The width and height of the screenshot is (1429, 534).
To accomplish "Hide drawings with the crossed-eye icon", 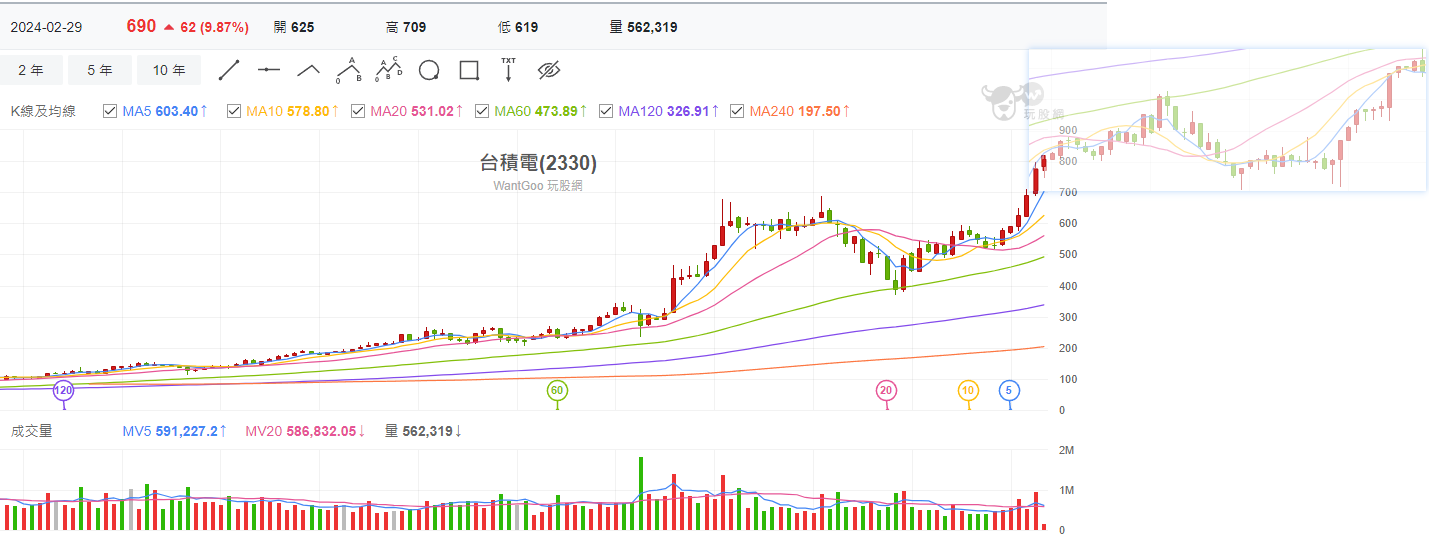I will 549,70.
